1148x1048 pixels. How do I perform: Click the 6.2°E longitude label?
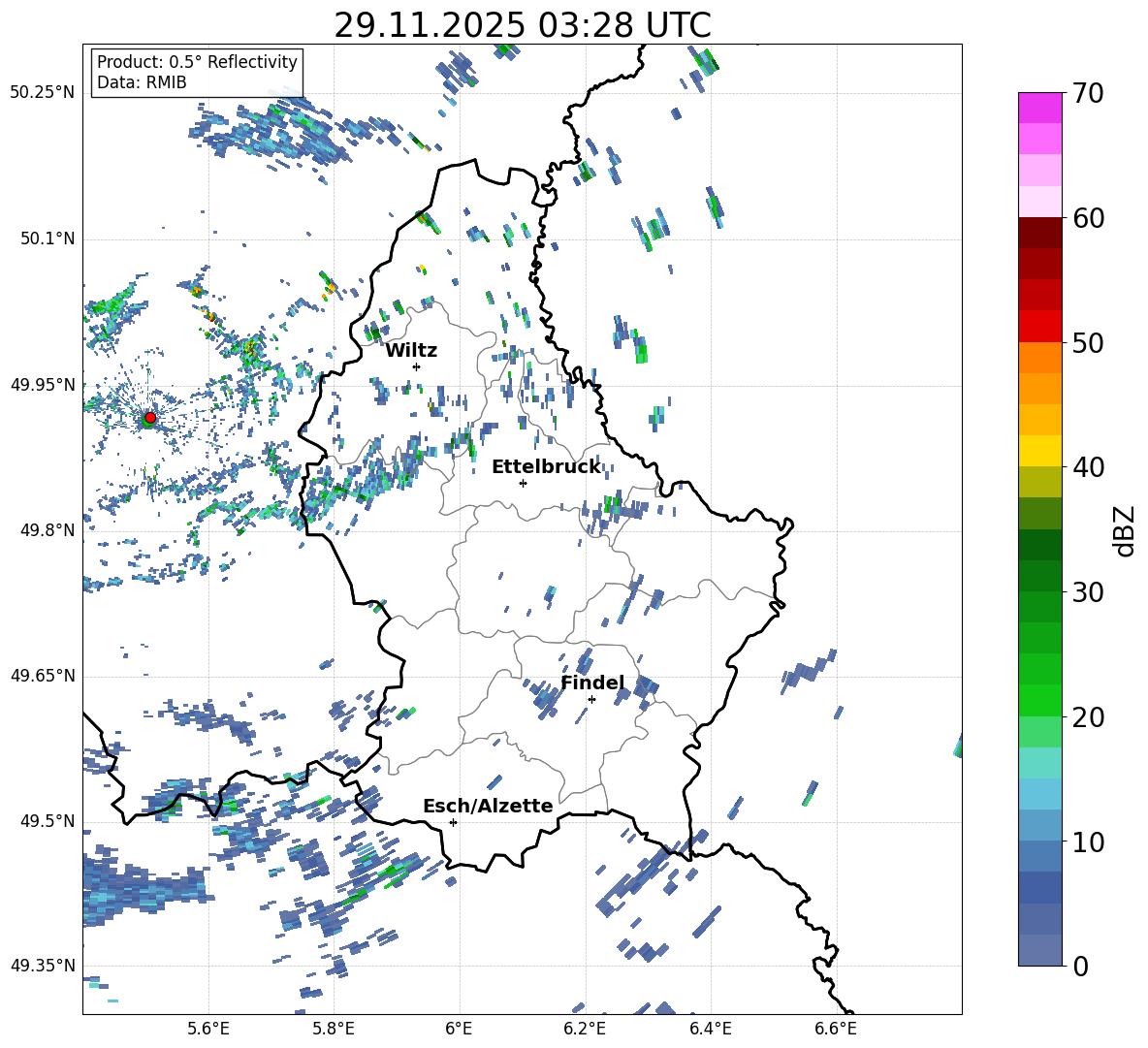coord(585,1029)
